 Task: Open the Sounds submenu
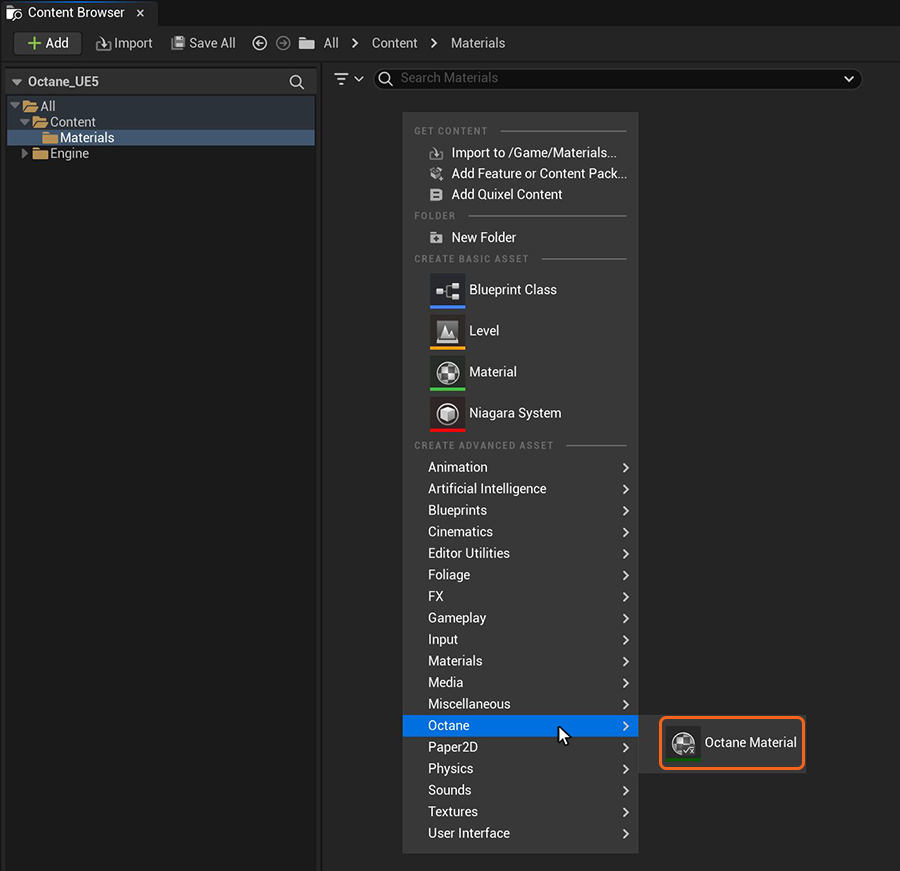pyautogui.click(x=520, y=790)
